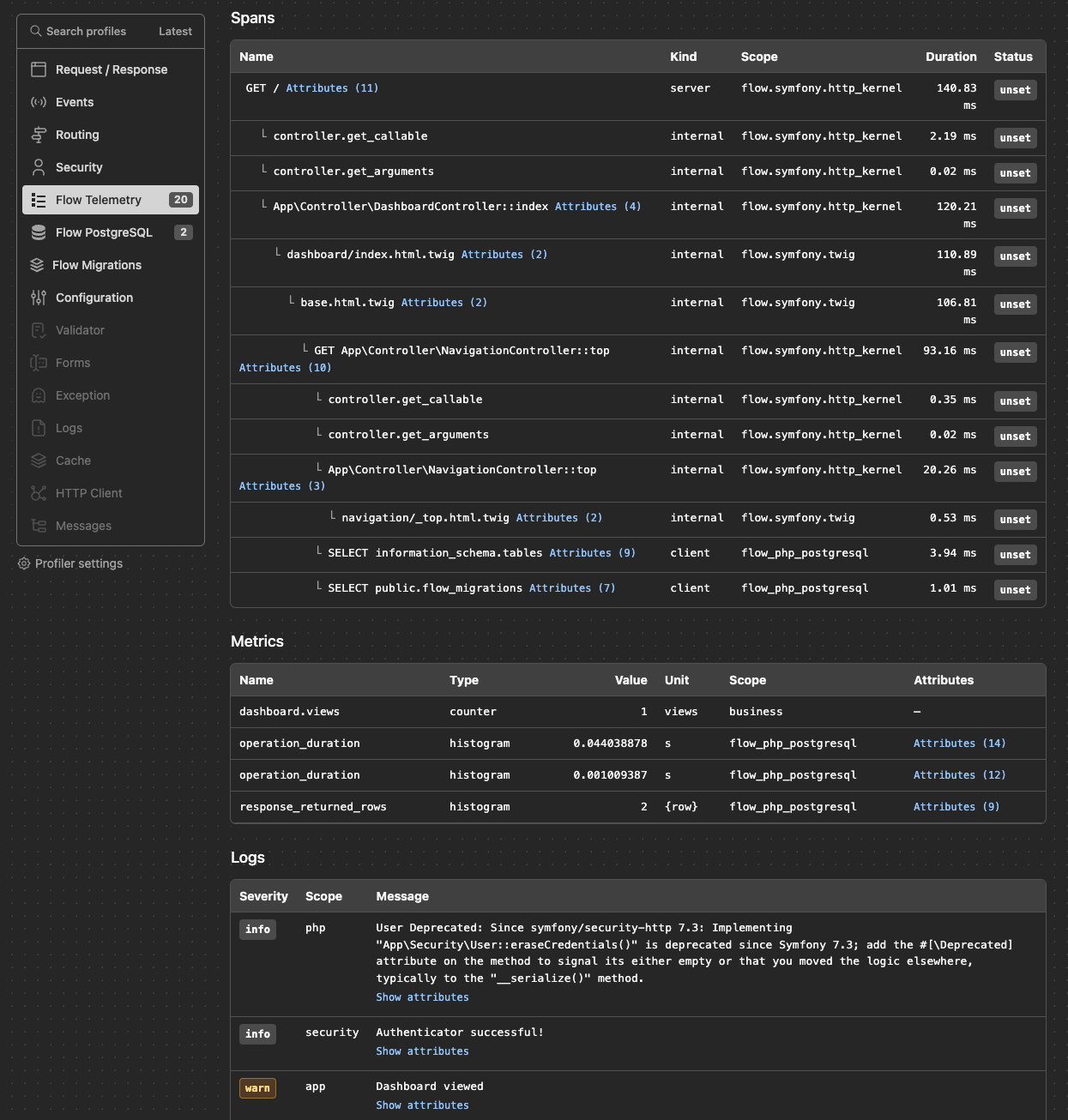
Task: Select the Flow PostgreSQL panel
Action: click(x=111, y=232)
